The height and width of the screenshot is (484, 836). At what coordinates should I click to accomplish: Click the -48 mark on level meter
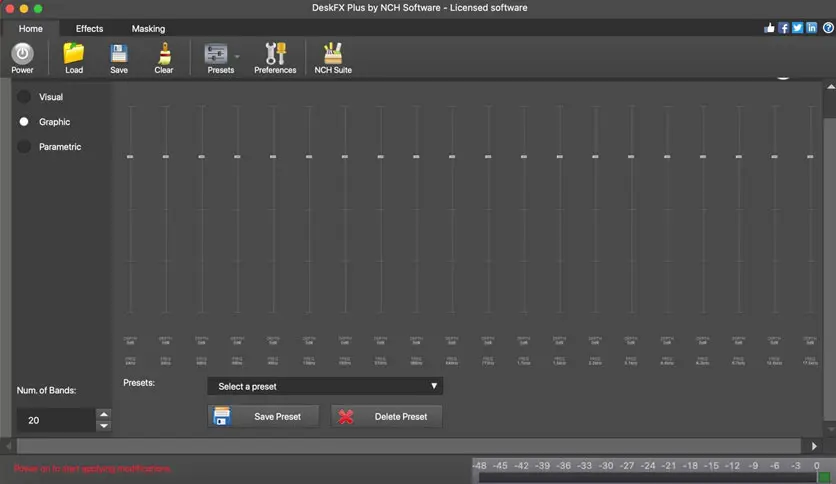click(479, 465)
